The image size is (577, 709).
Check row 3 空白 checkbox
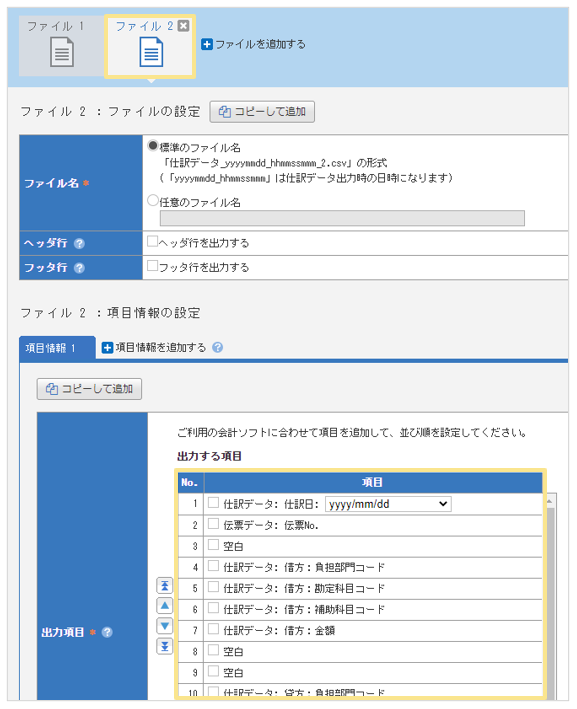click(213, 544)
